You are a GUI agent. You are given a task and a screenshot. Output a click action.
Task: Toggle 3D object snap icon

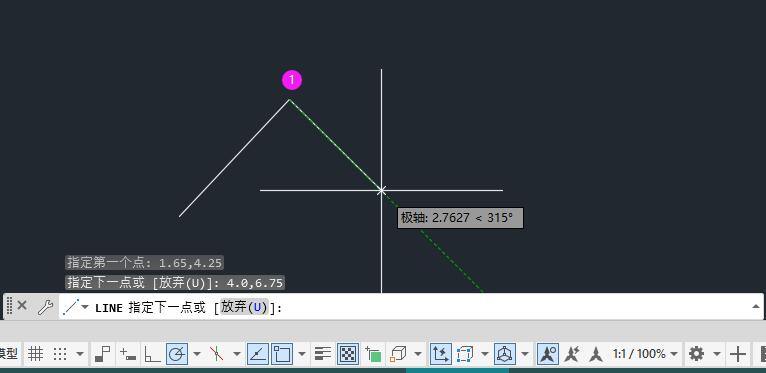click(x=398, y=353)
